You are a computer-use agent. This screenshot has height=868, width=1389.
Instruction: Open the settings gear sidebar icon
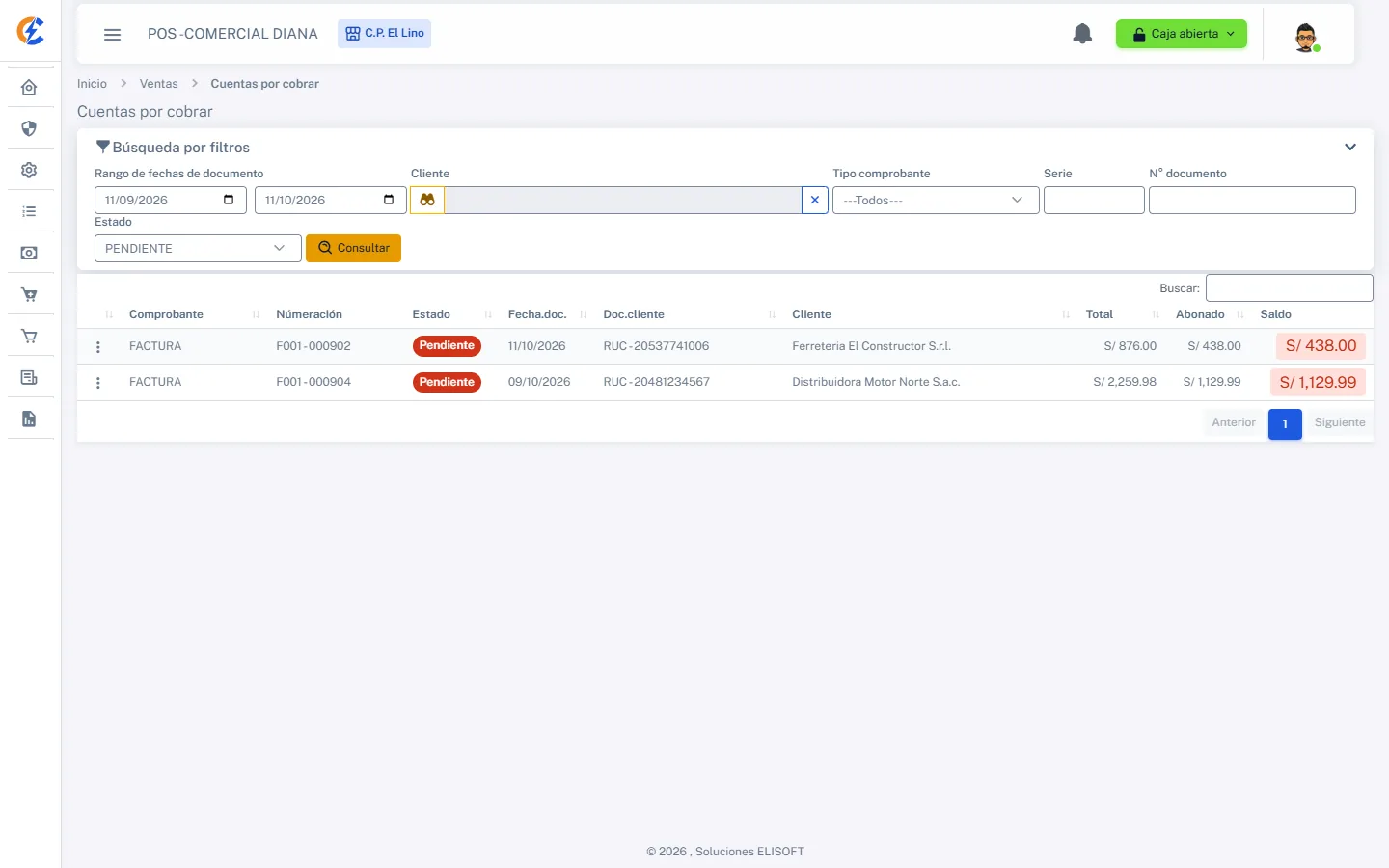tap(29, 170)
